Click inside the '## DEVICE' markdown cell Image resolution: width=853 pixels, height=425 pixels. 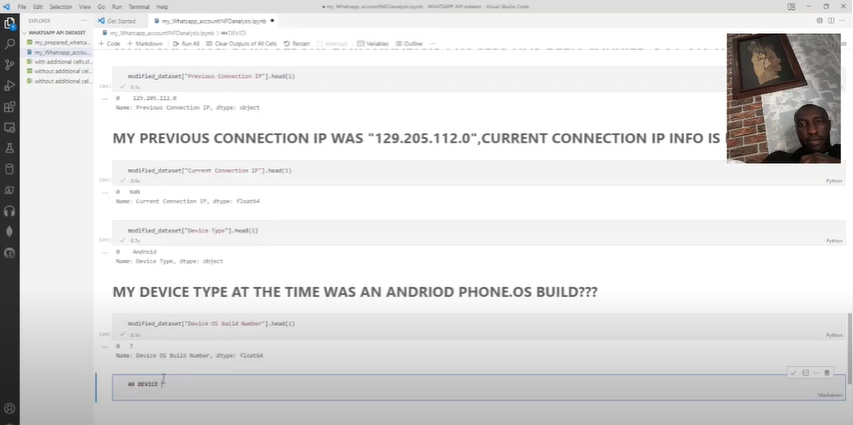[x=400, y=384]
